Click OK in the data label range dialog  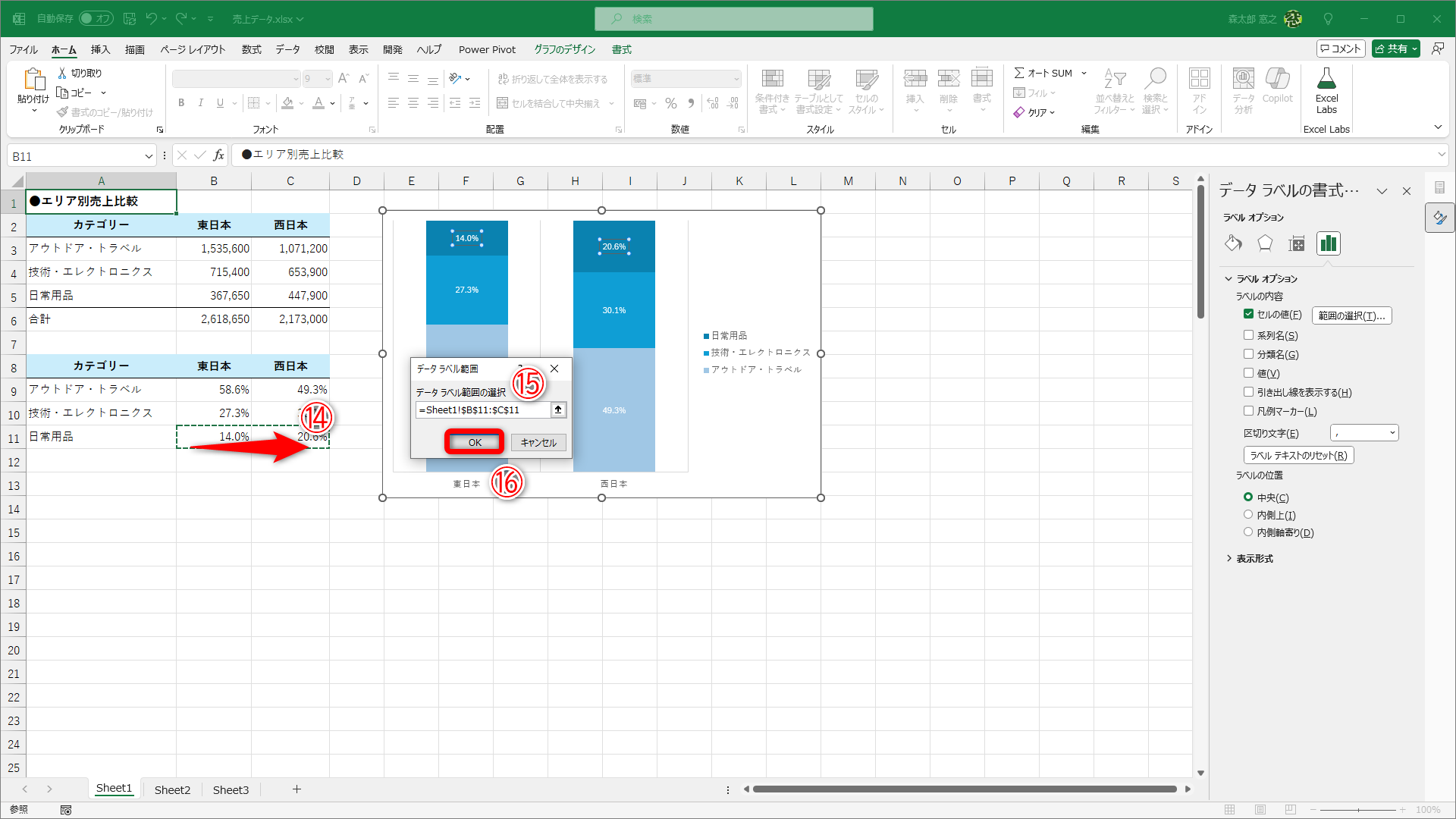[475, 442]
